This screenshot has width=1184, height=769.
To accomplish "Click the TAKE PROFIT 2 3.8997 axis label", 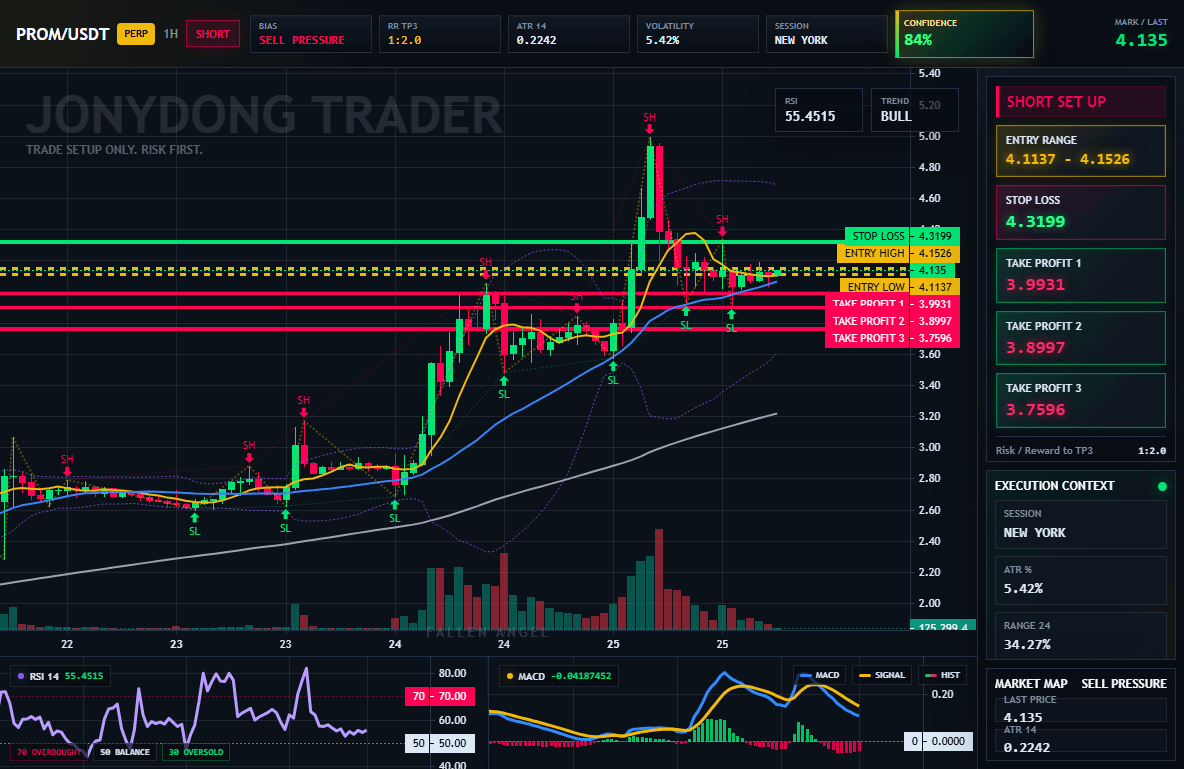I will [x=893, y=321].
